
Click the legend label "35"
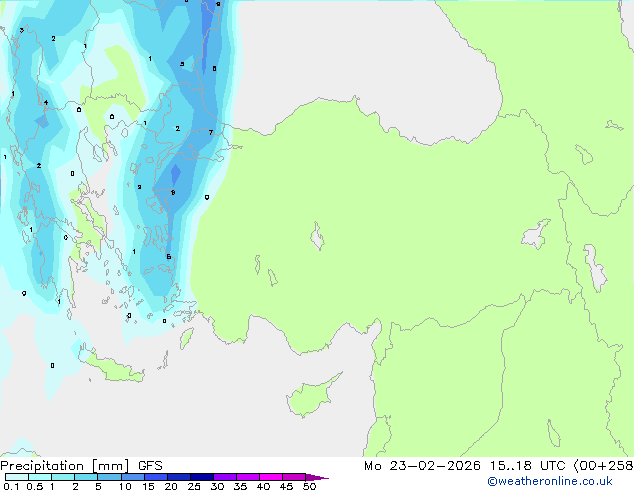[240, 486]
